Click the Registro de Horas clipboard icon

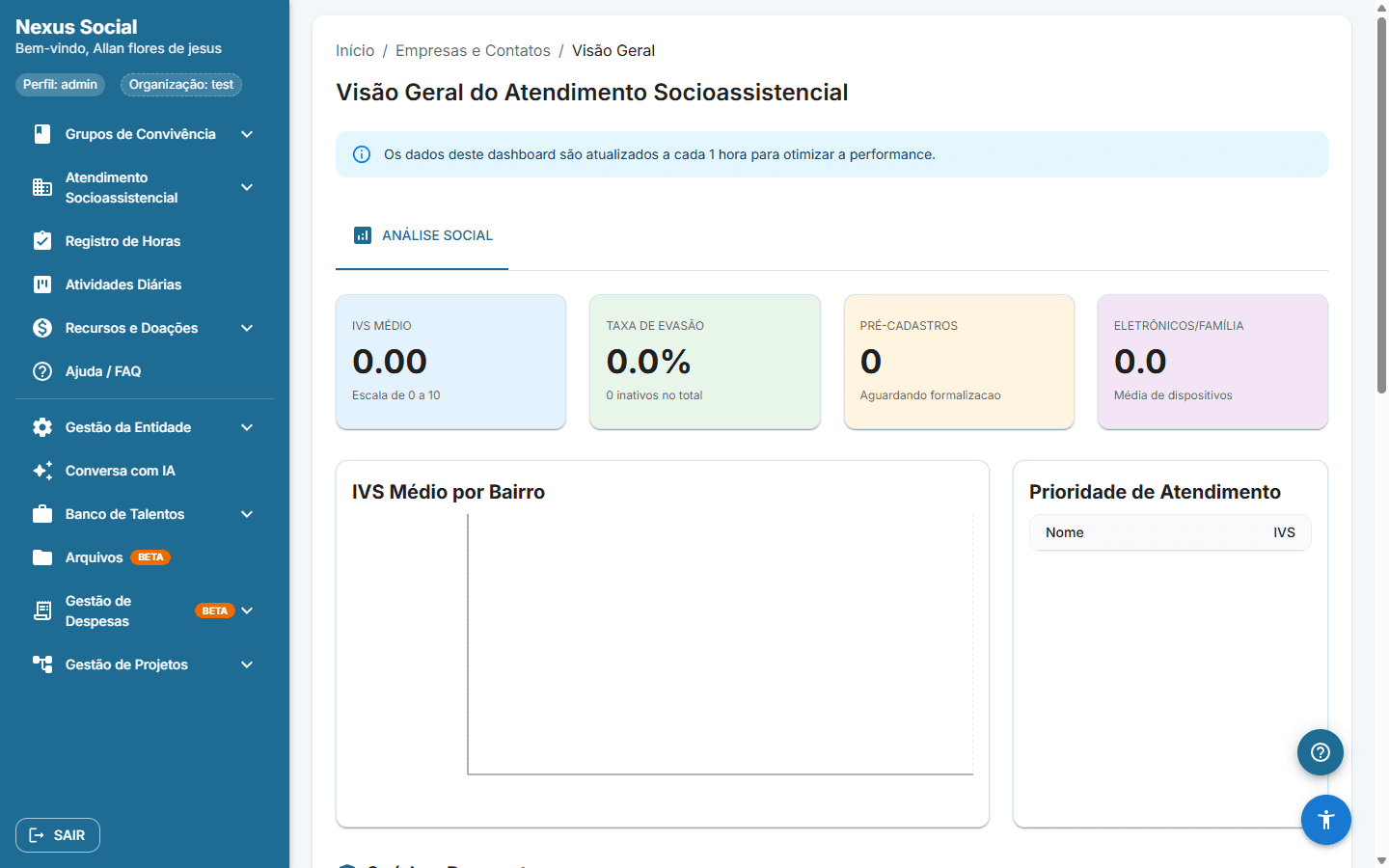point(42,241)
